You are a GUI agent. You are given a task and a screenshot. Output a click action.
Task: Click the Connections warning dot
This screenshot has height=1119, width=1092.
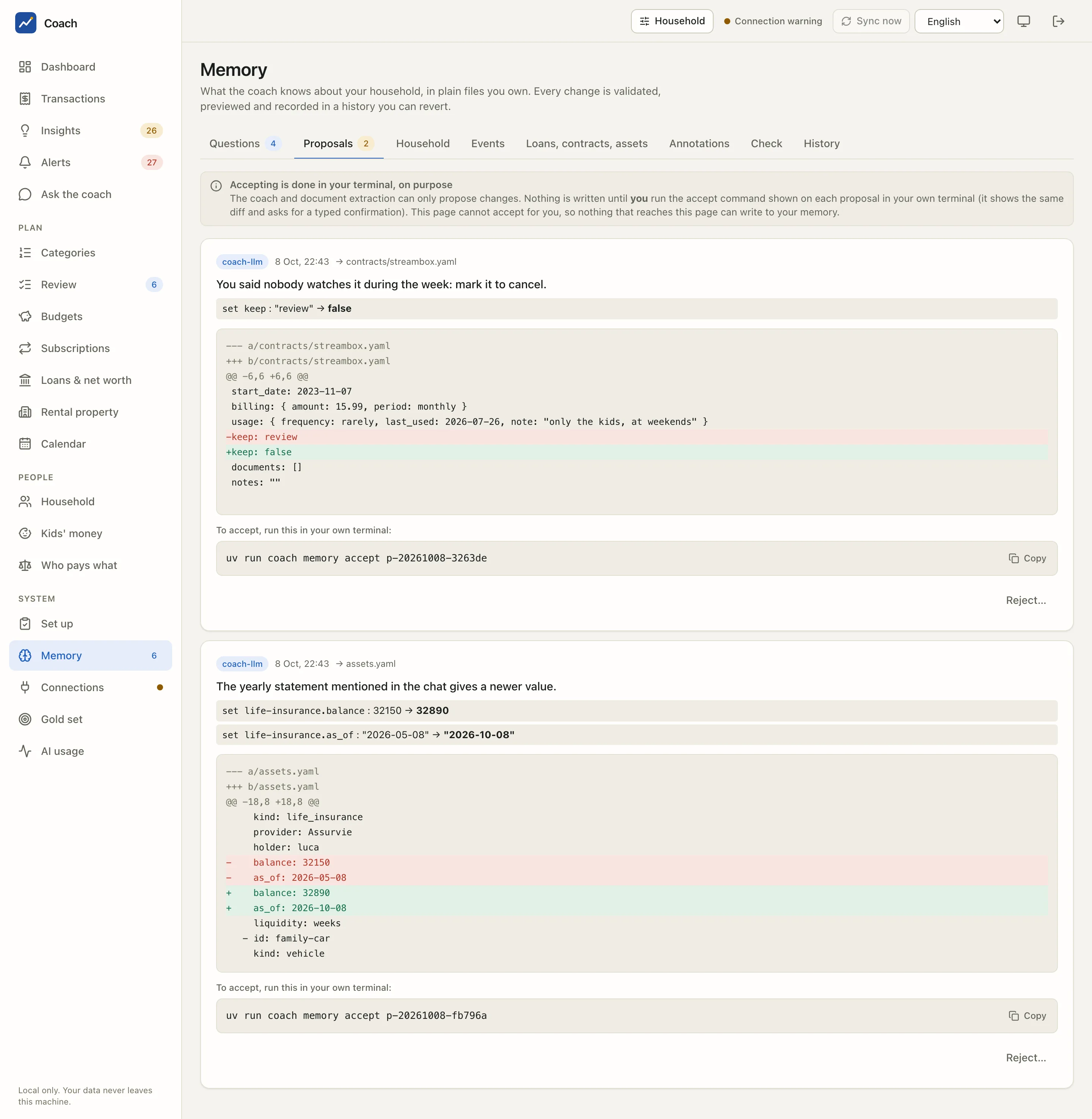coord(160,687)
